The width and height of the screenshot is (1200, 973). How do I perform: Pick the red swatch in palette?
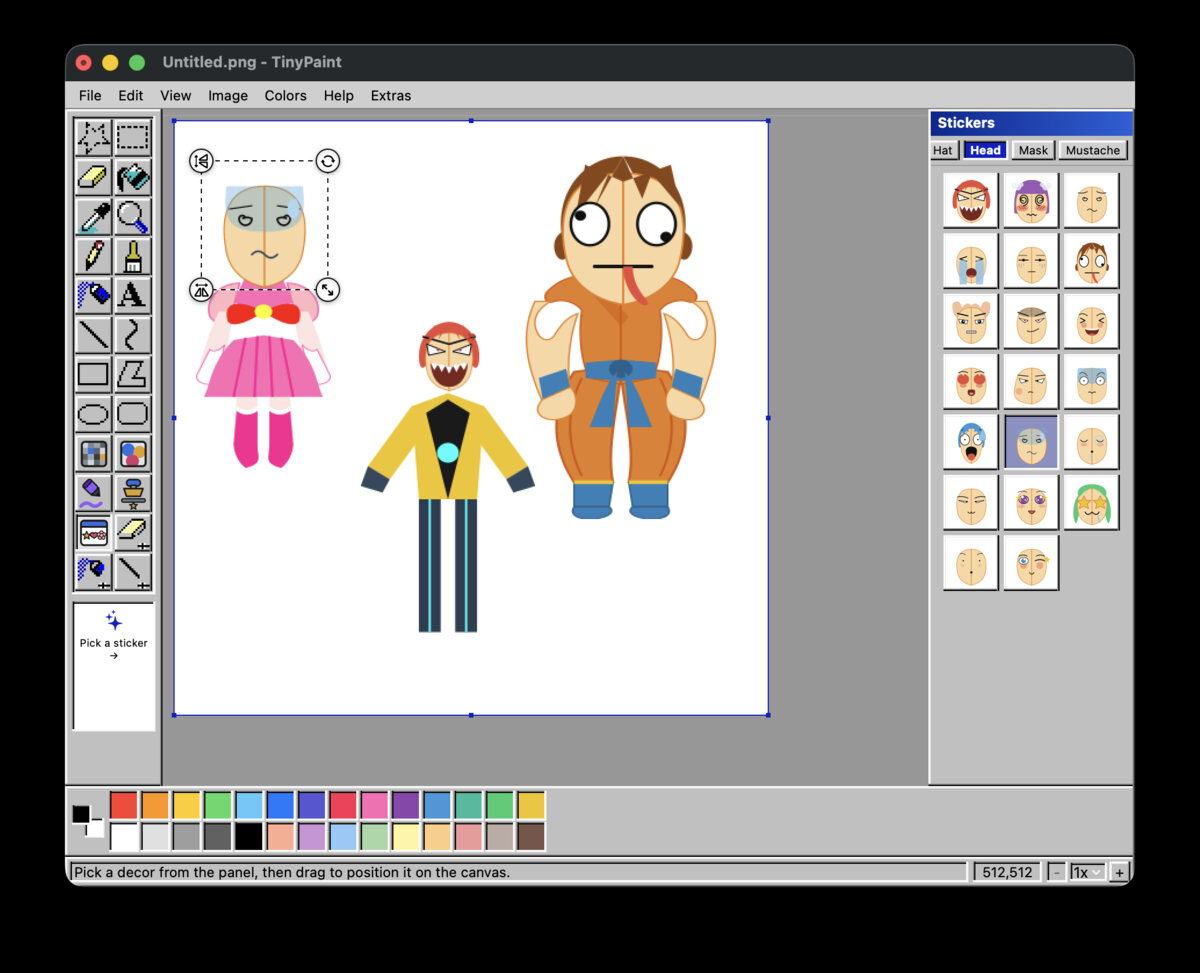point(124,805)
